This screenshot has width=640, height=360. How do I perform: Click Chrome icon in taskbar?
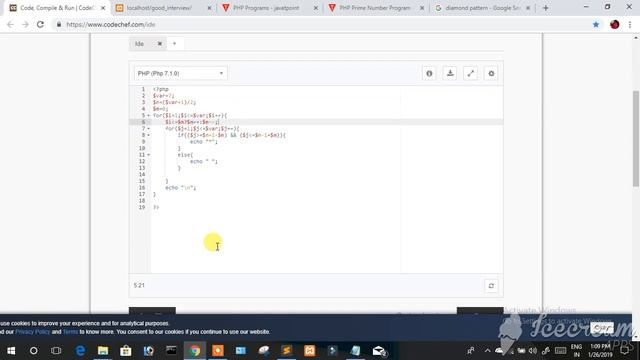tap(195, 351)
